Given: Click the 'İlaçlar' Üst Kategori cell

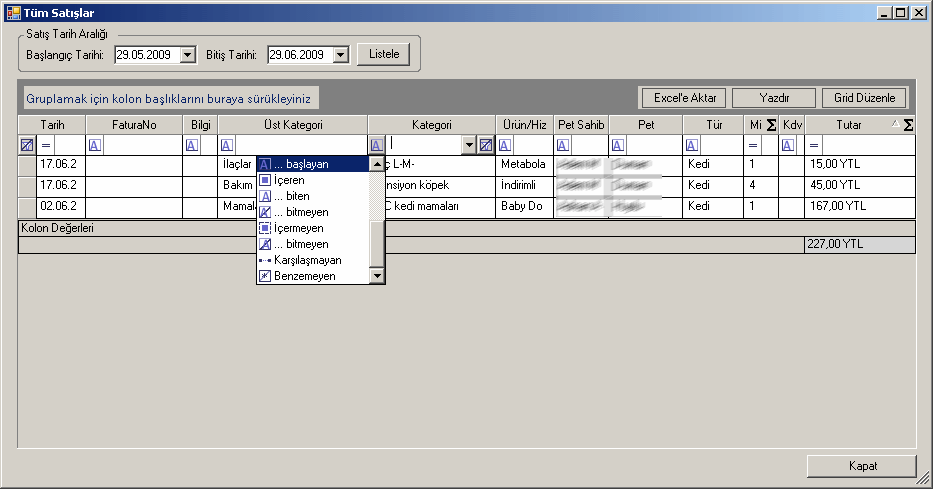Looking at the screenshot, I should pos(237,165).
